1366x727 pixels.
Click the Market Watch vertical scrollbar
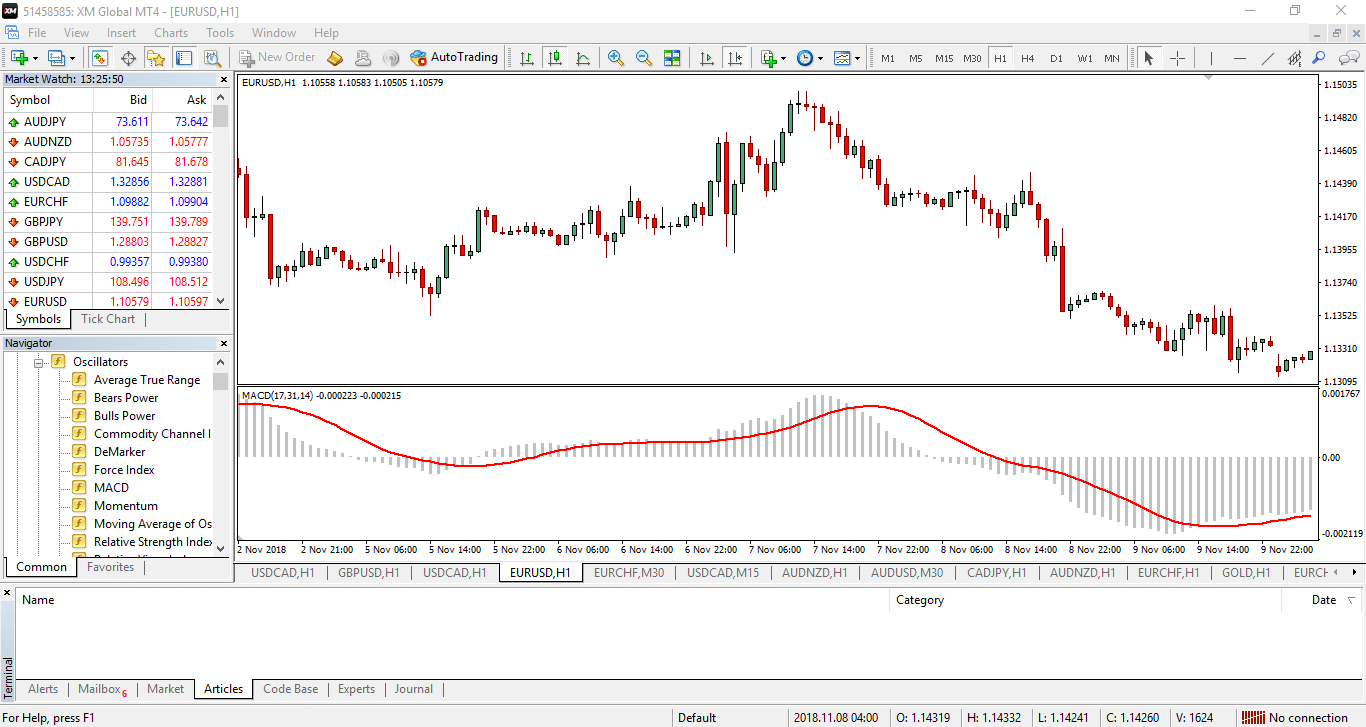click(x=221, y=200)
